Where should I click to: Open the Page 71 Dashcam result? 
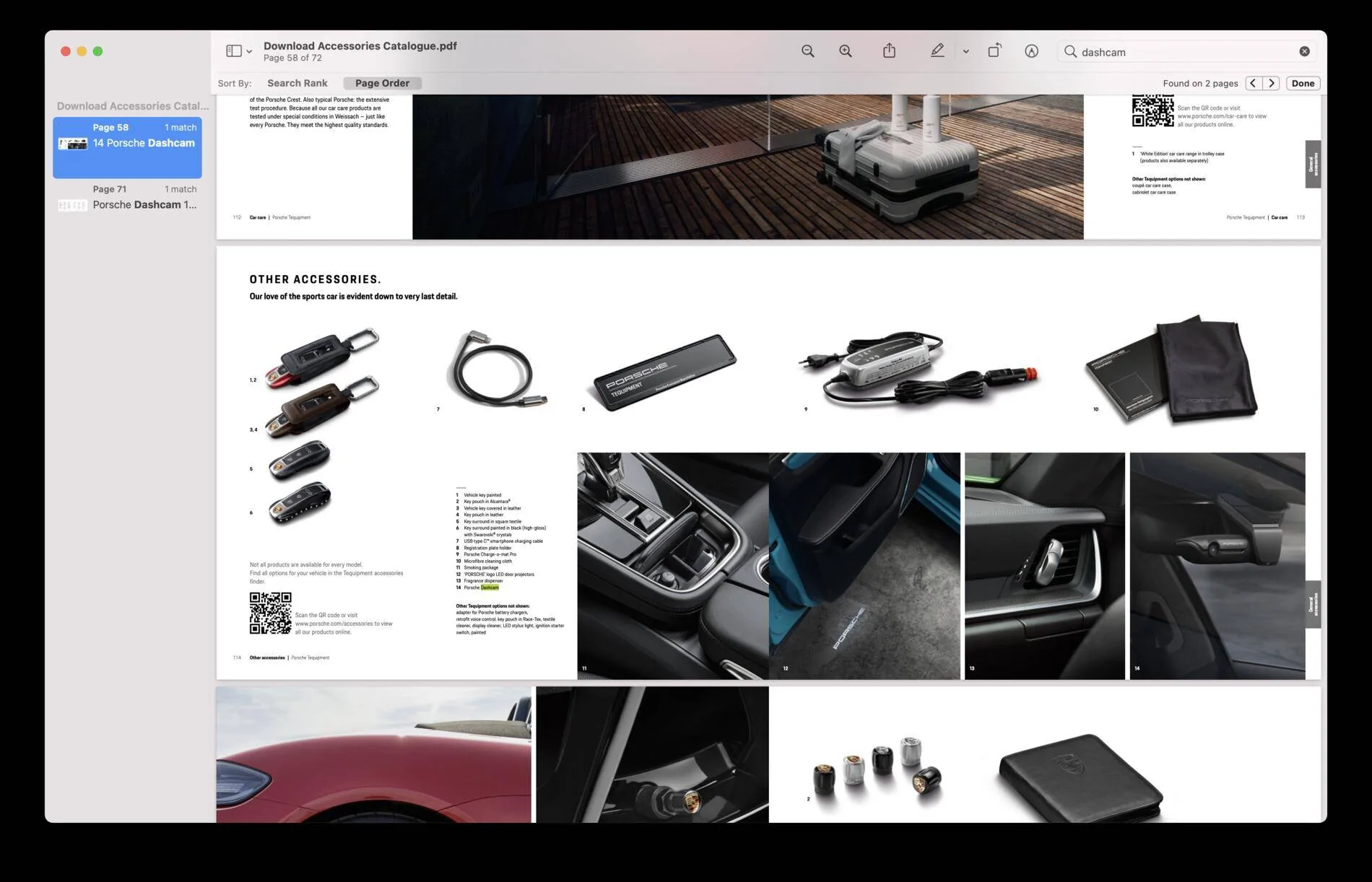127,198
